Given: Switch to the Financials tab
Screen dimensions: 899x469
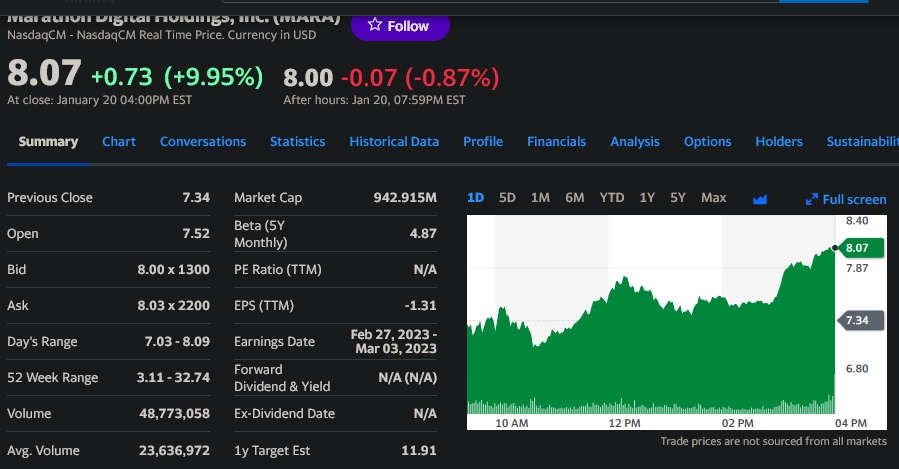Looking at the screenshot, I should [556, 142].
